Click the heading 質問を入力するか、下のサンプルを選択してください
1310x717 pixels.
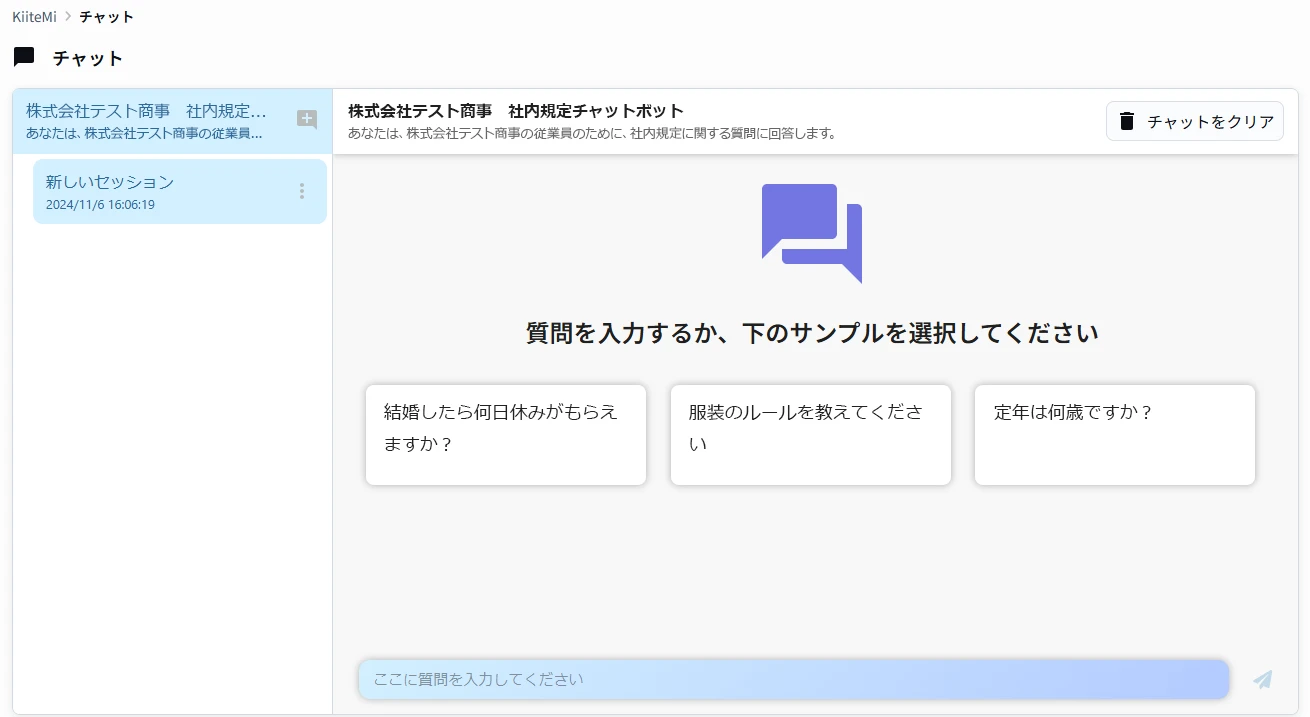[812, 333]
